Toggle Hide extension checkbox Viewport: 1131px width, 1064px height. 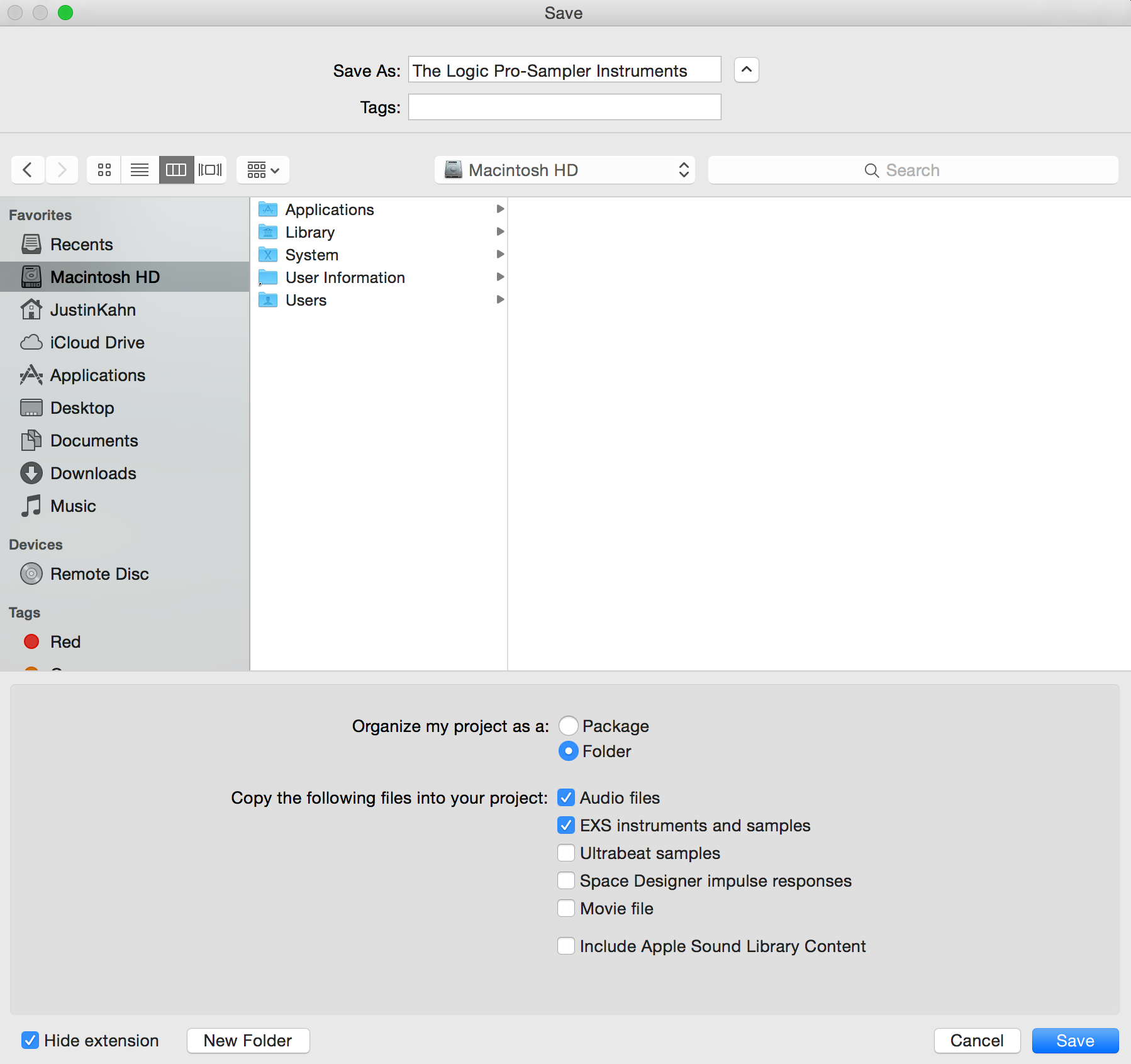click(30, 1040)
